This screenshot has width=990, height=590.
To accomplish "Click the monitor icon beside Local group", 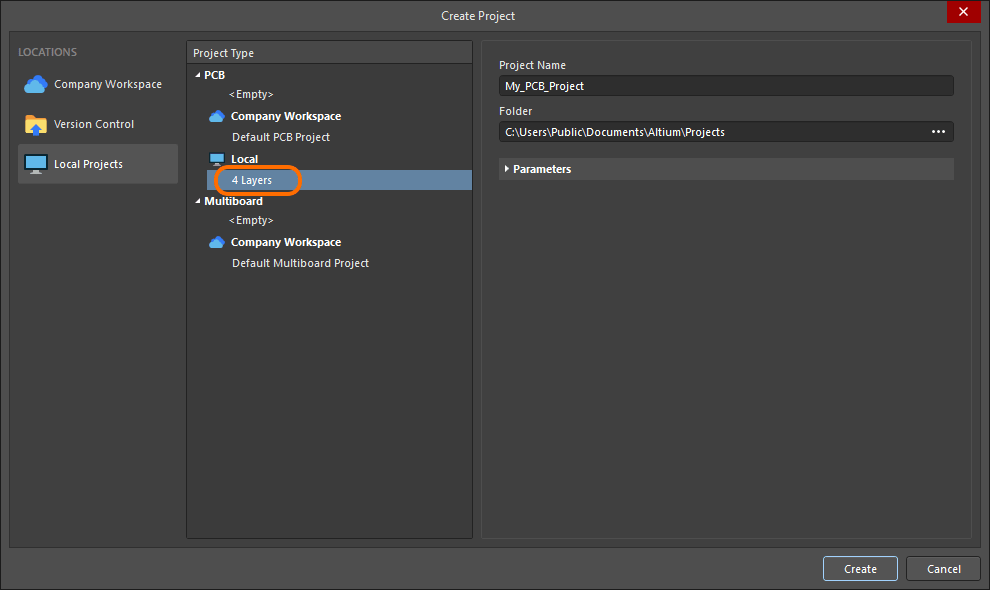I will click(217, 159).
